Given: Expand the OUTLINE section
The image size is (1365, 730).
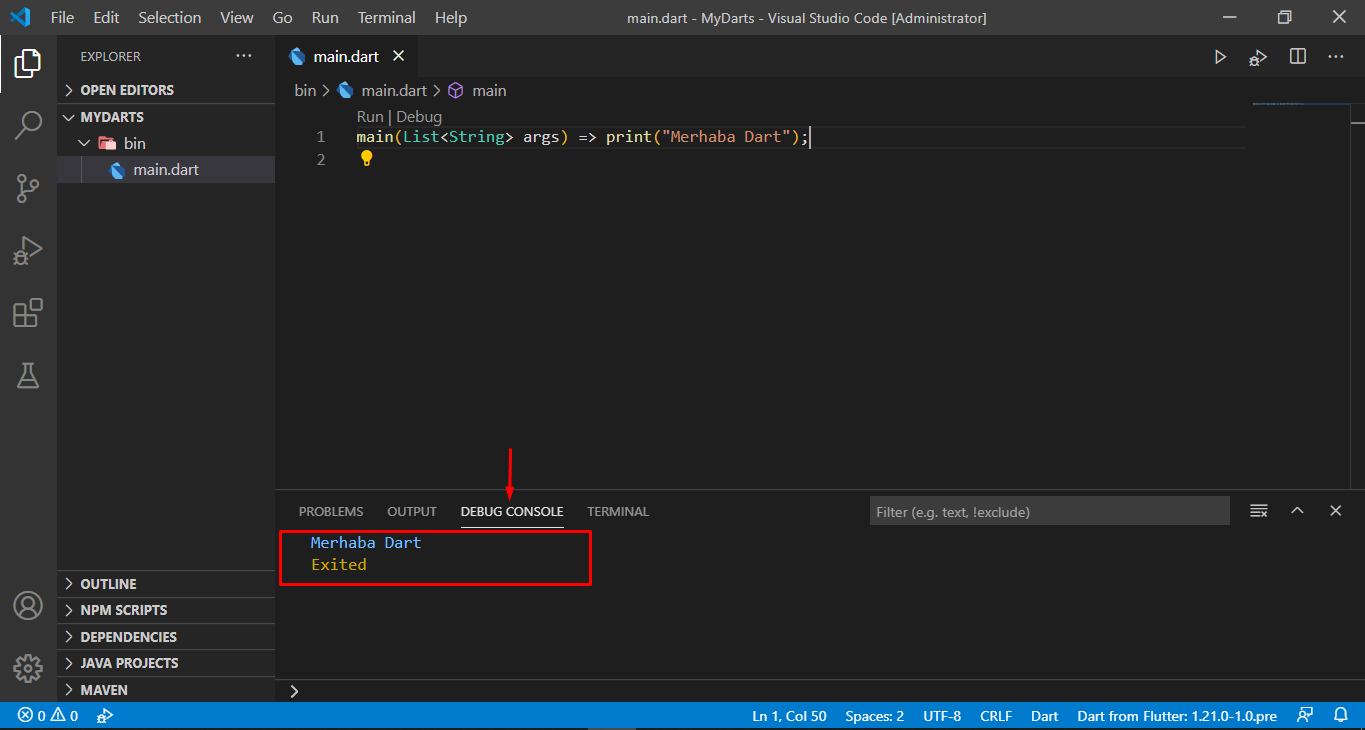Looking at the screenshot, I should click(x=108, y=584).
